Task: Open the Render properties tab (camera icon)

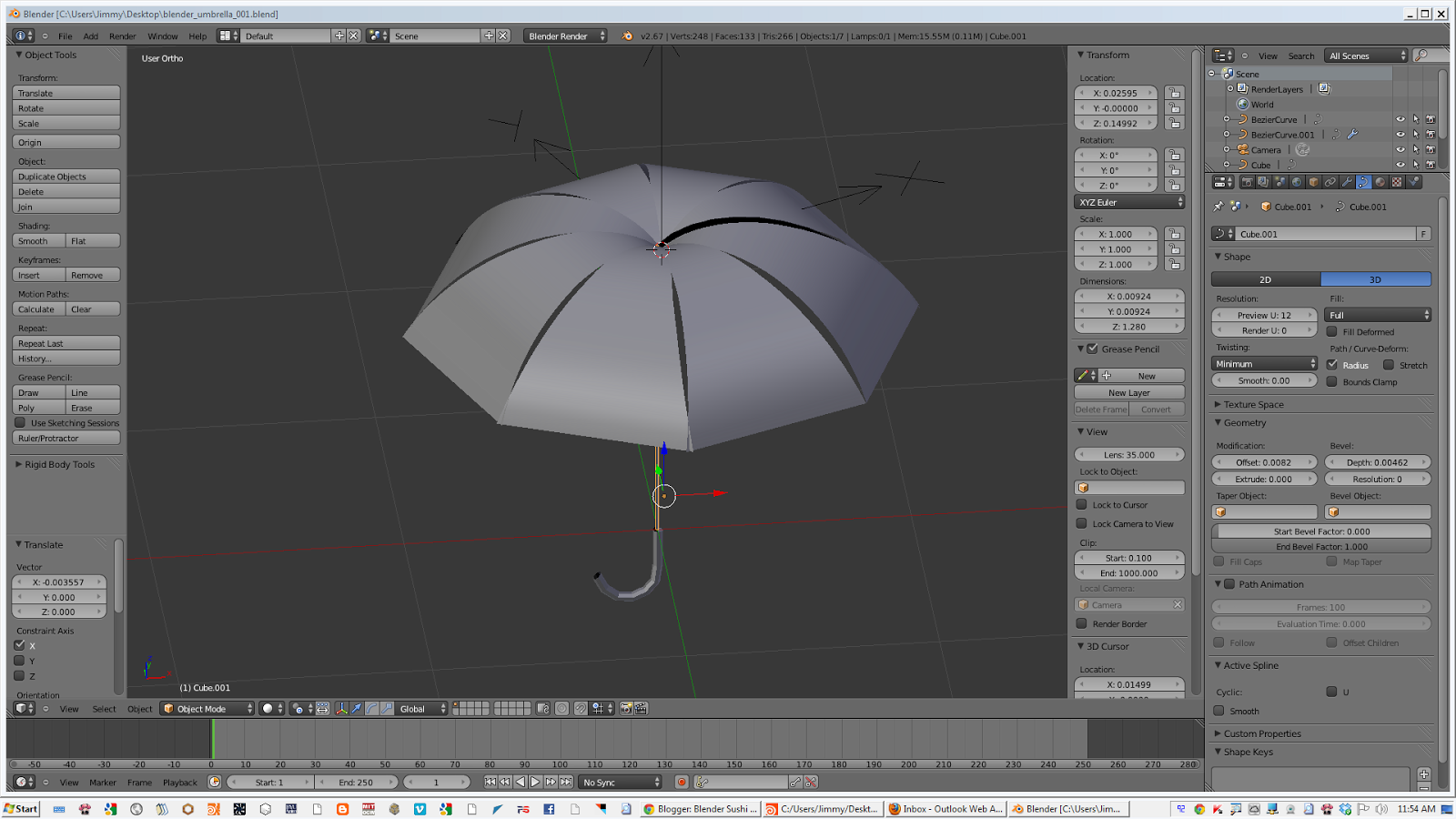Action: click(1249, 182)
